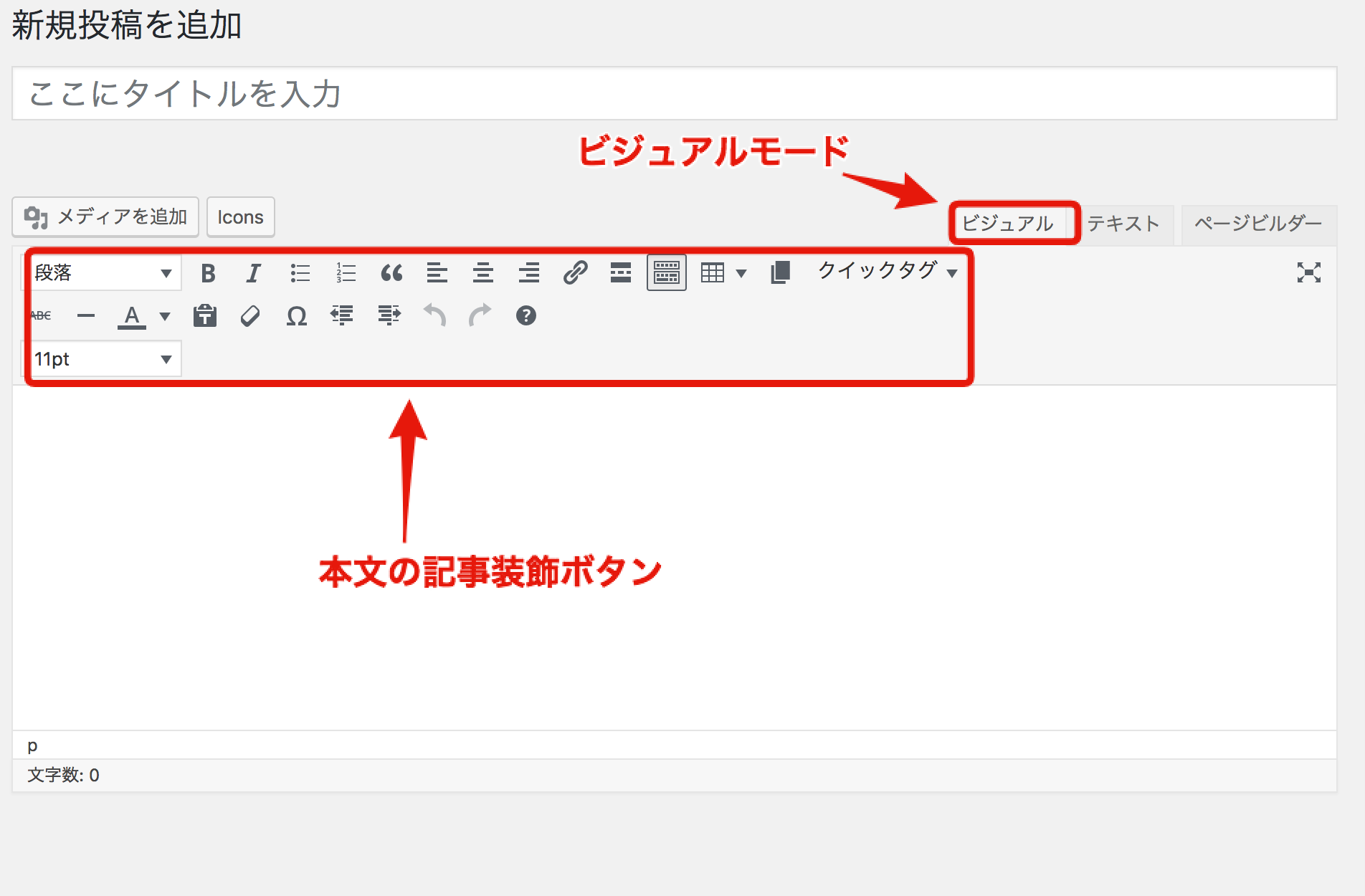Open the 段落 format dropdown
The width and height of the screenshot is (1365, 896).
(x=103, y=273)
